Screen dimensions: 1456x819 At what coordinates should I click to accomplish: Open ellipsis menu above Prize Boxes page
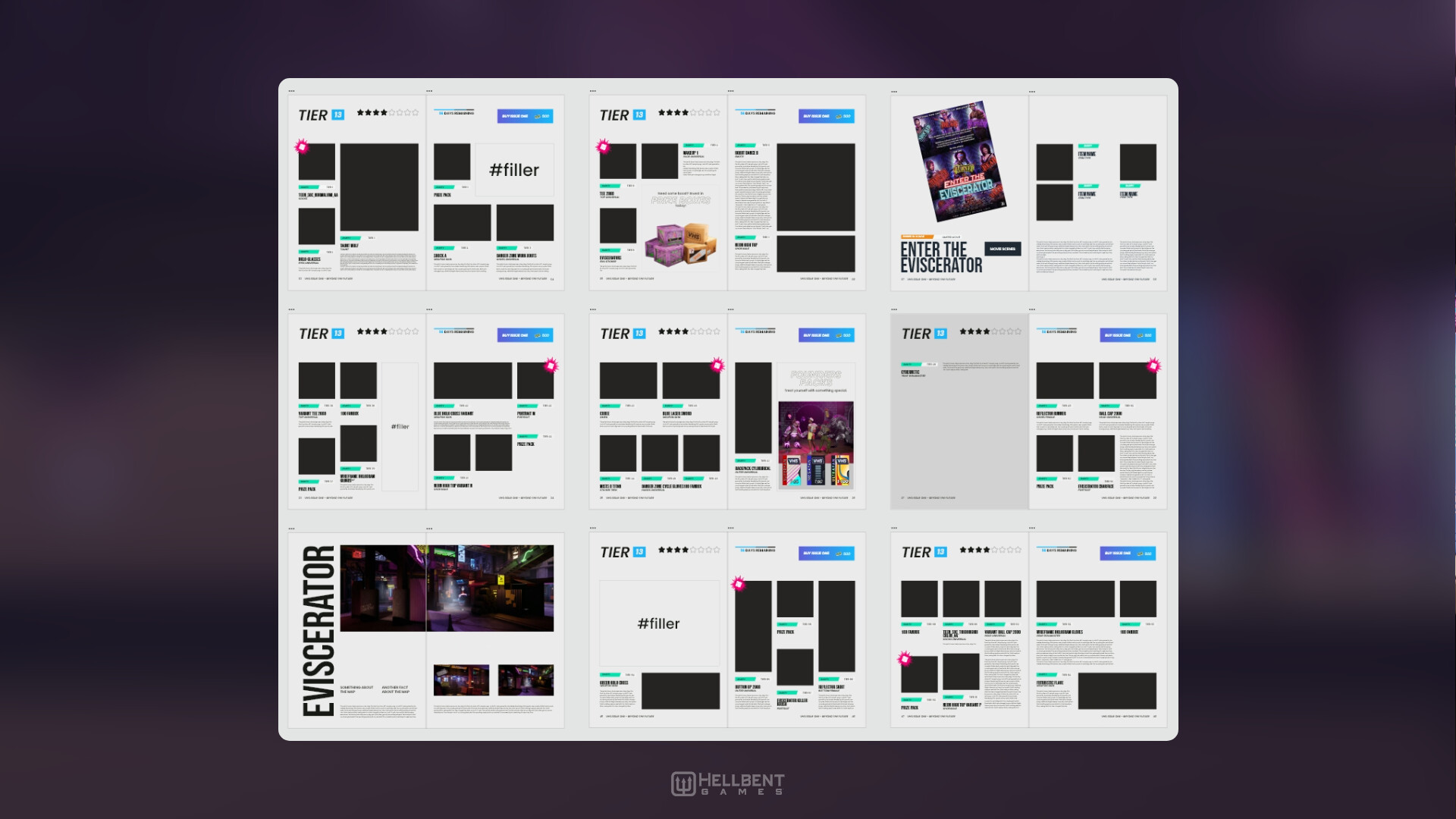(593, 92)
